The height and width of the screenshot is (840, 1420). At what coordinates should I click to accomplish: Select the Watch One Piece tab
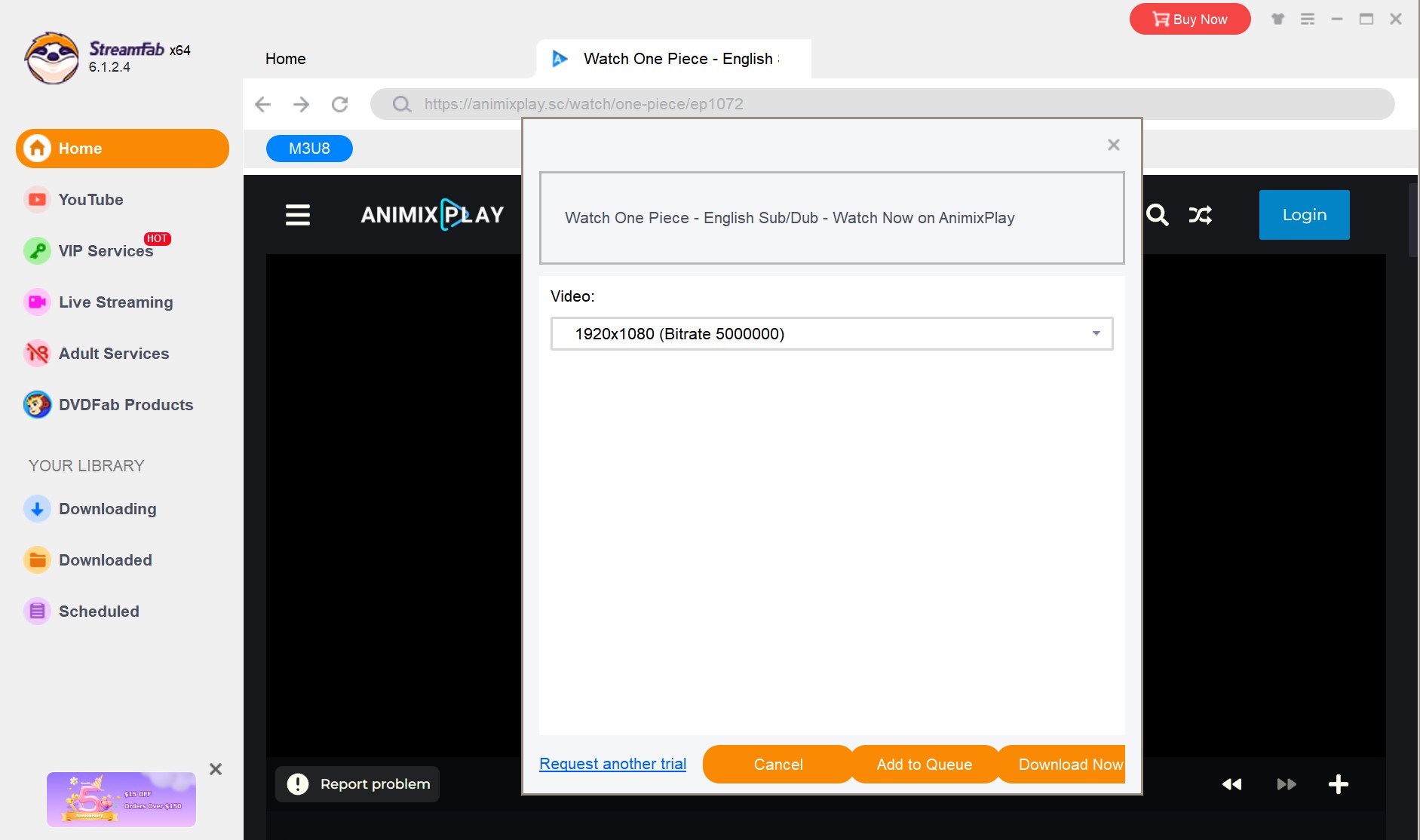click(673, 59)
